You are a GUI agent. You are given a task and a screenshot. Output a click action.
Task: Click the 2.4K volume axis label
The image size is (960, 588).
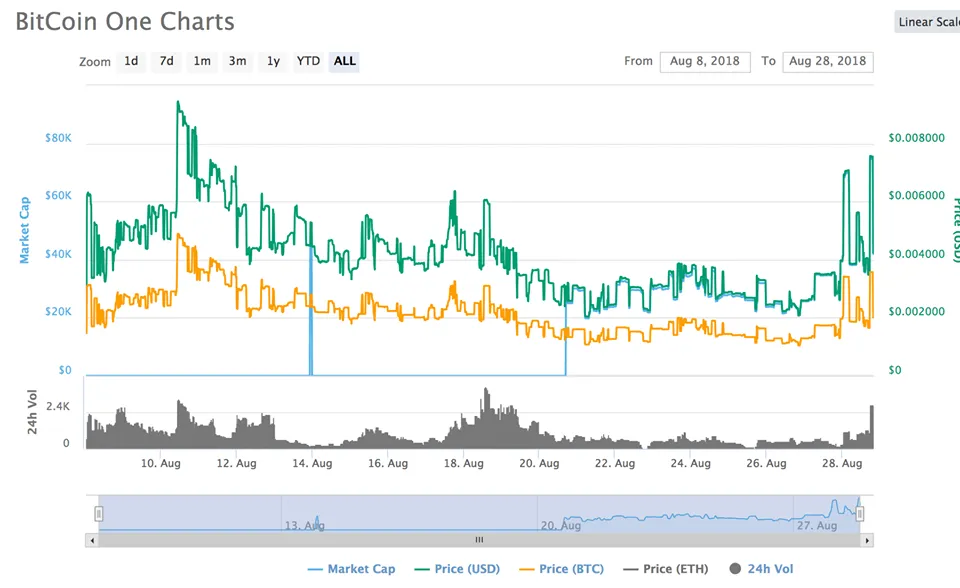58,407
